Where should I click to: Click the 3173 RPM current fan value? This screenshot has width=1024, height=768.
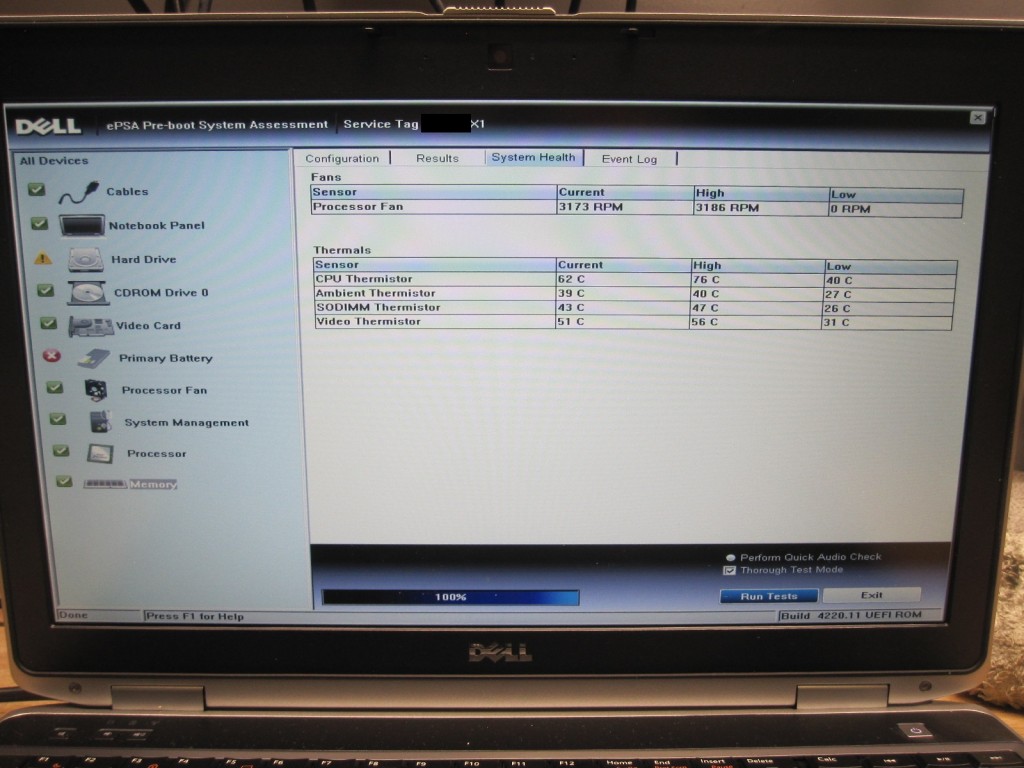pos(591,207)
